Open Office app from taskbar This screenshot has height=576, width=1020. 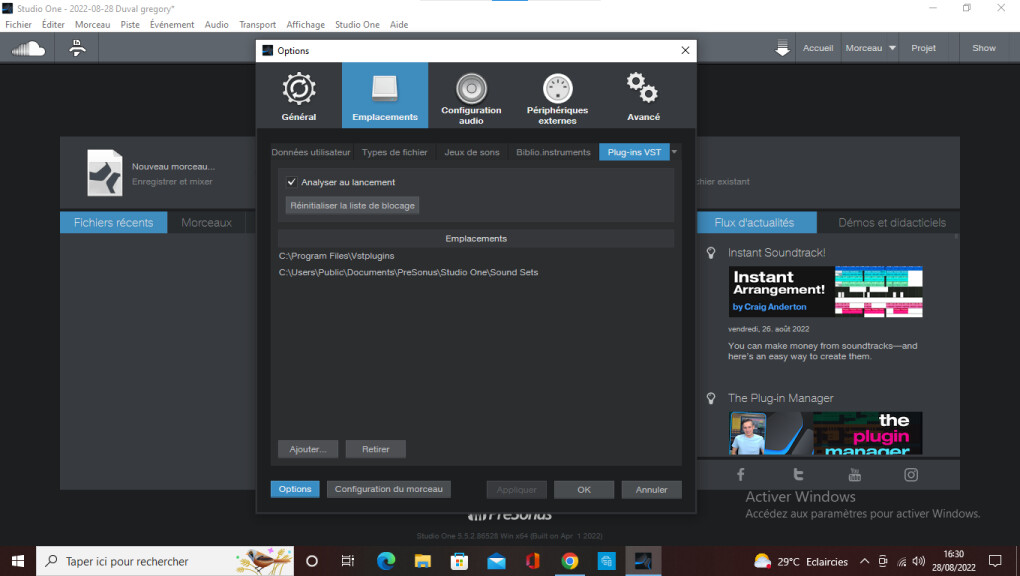(533, 561)
